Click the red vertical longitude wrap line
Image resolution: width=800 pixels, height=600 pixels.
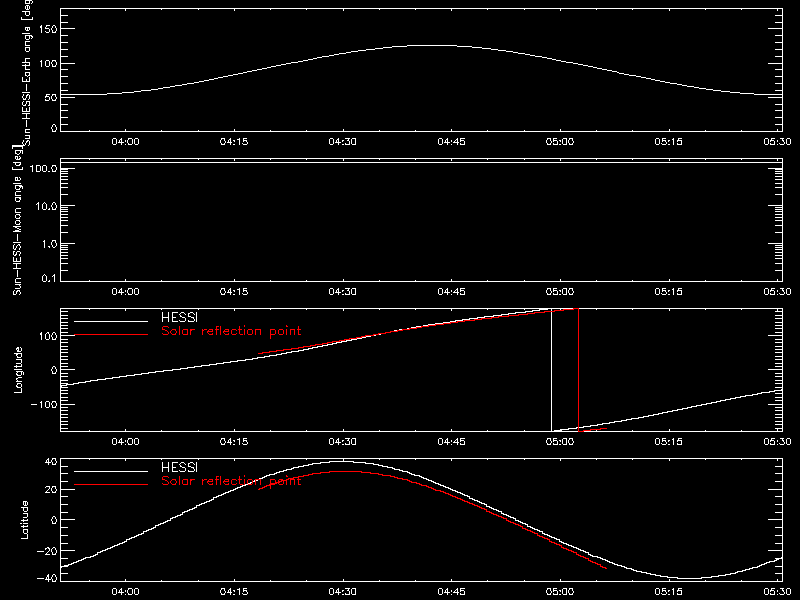578,370
